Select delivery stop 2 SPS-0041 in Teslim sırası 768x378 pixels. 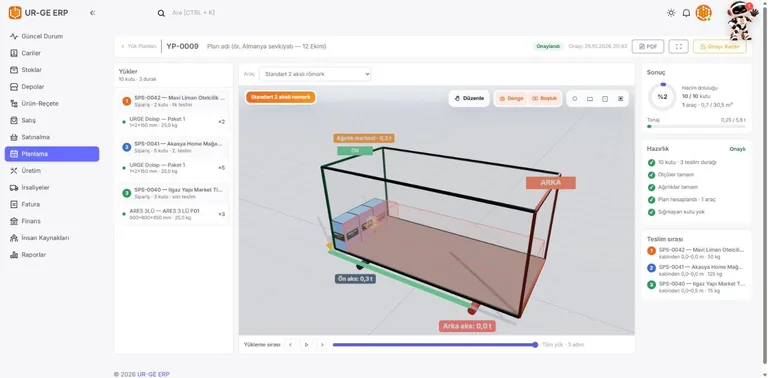click(696, 270)
